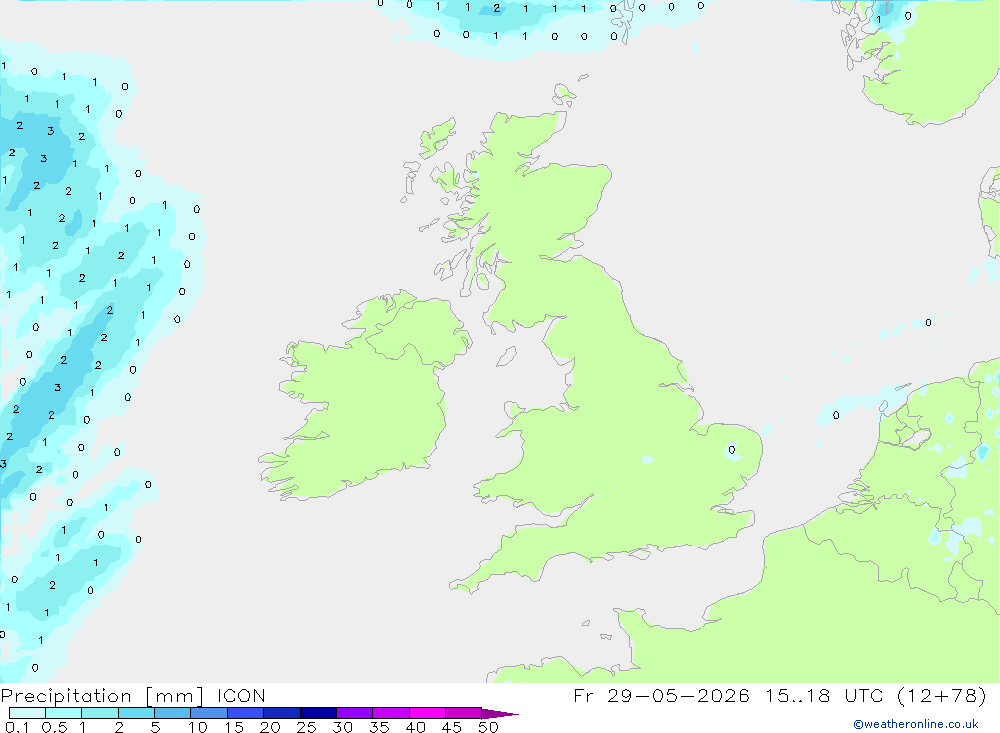Click the legend swatch between 20 and 25
The height and width of the screenshot is (733, 1000).
click(281, 713)
